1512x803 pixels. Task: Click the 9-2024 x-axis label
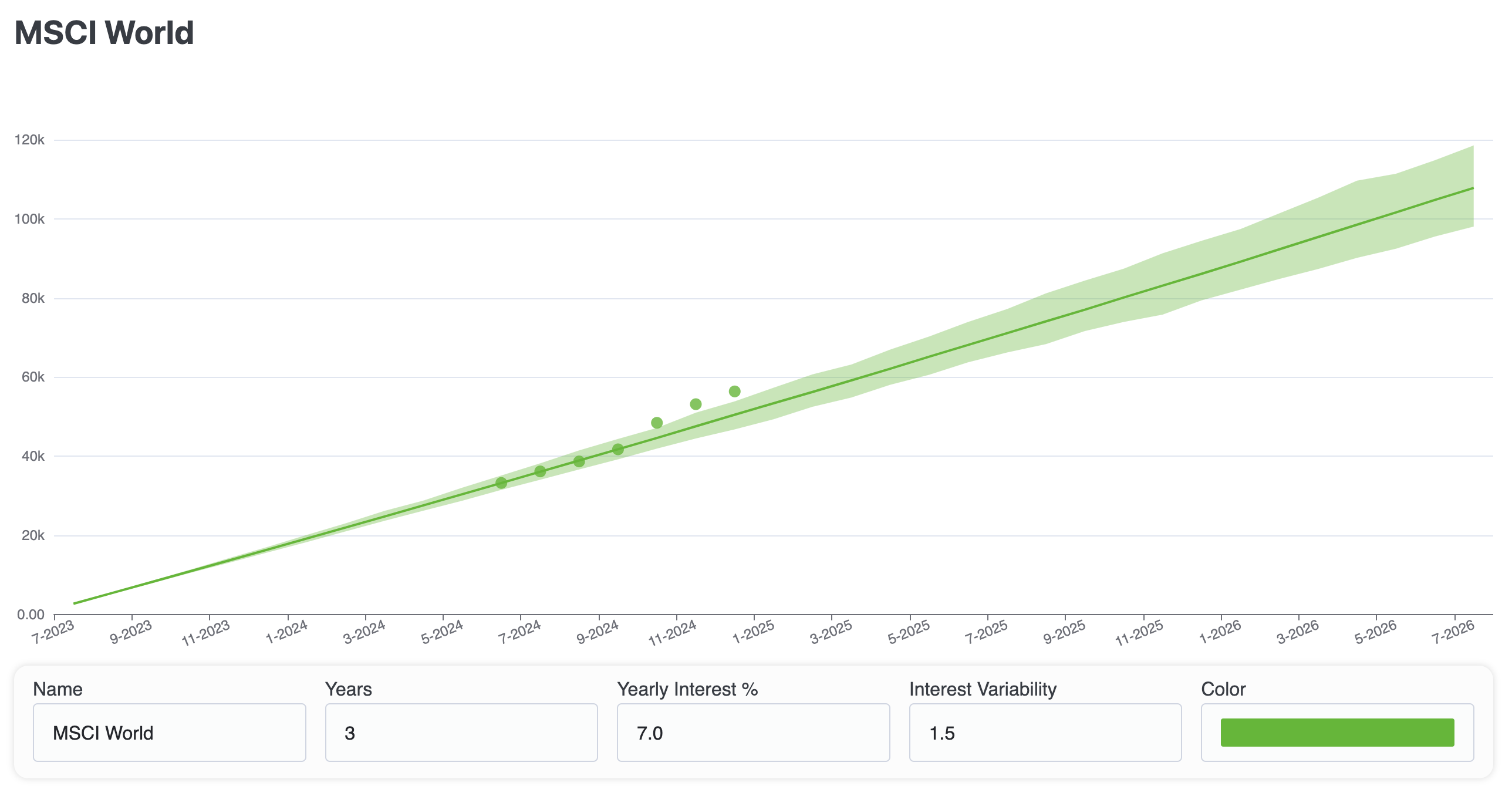pos(598,632)
